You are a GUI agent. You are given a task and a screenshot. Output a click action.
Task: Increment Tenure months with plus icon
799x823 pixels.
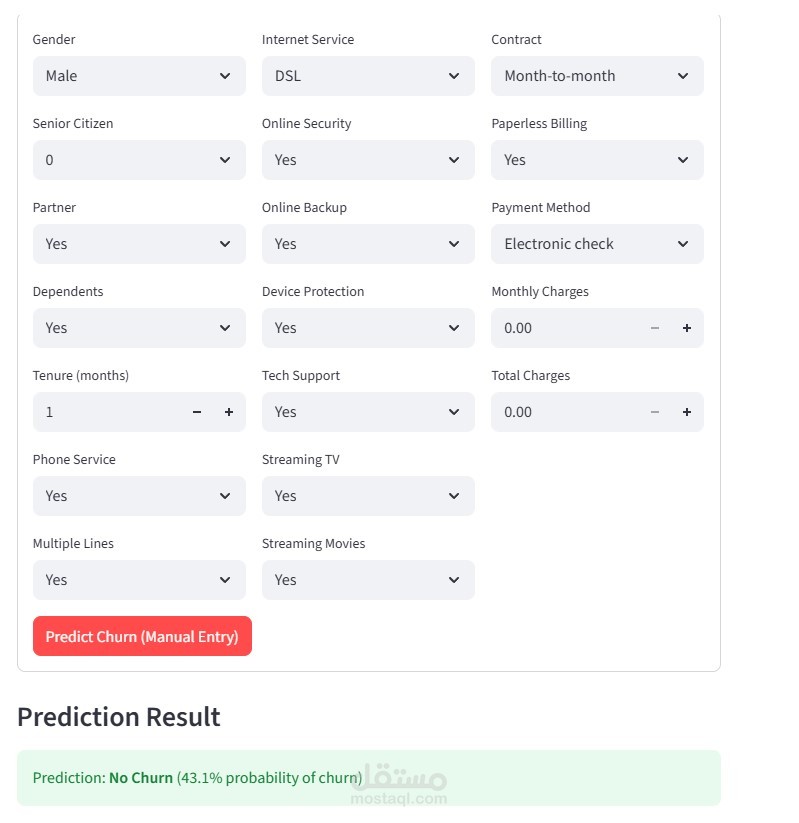[228, 412]
